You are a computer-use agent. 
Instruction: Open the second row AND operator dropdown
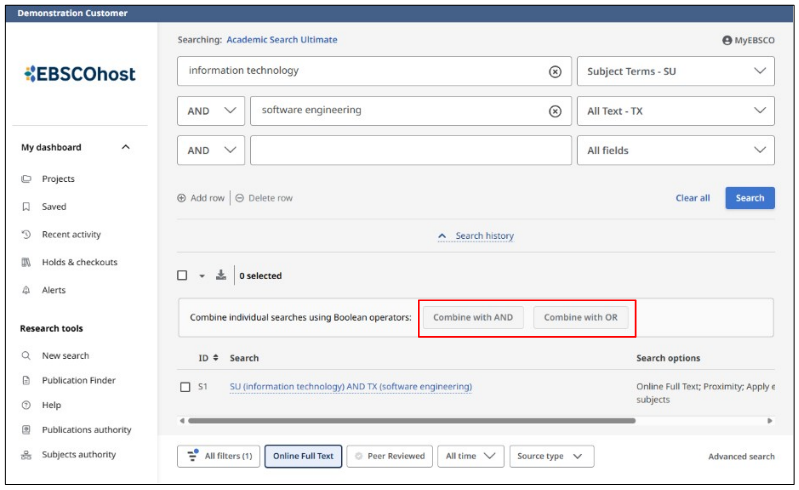[211, 111]
